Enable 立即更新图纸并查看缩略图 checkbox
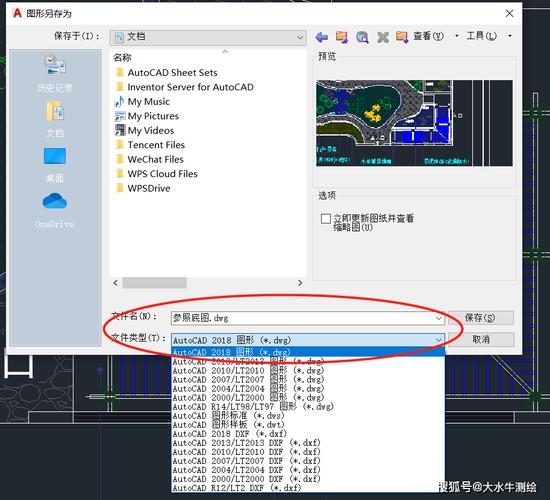This screenshot has height=500, width=550. click(326, 219)
